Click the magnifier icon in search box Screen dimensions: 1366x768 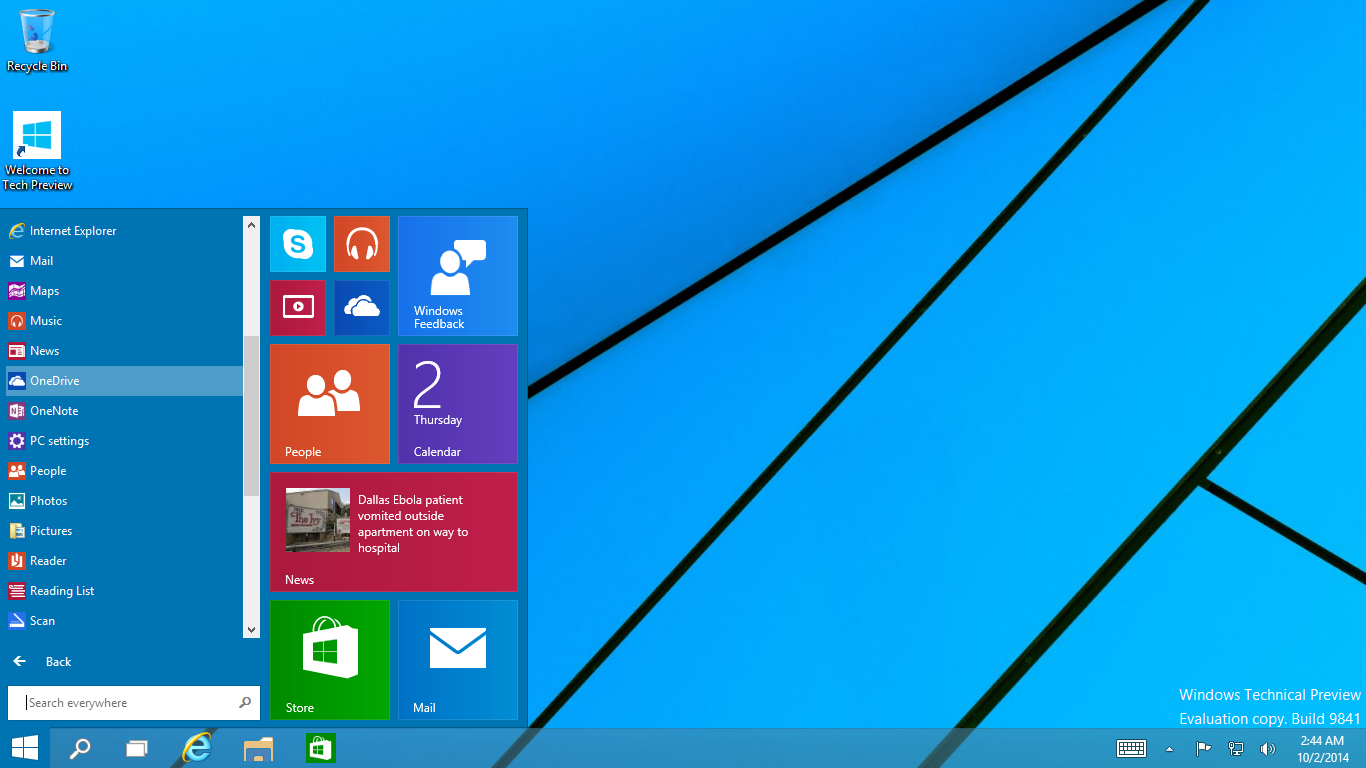(245, 703)
